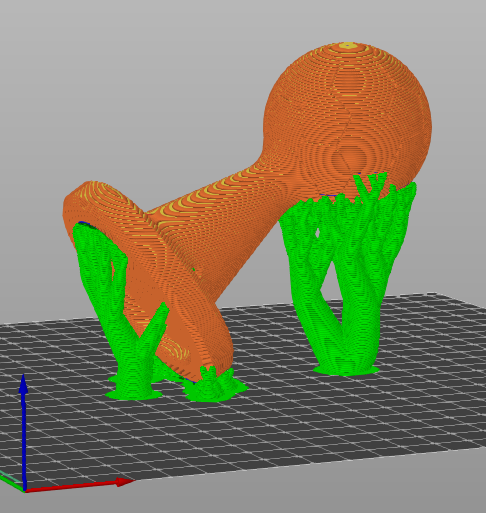The height and width of the screenshot is (513, 486).
Task: Click the small green support at the ring's base
Action: click(215, 385)
